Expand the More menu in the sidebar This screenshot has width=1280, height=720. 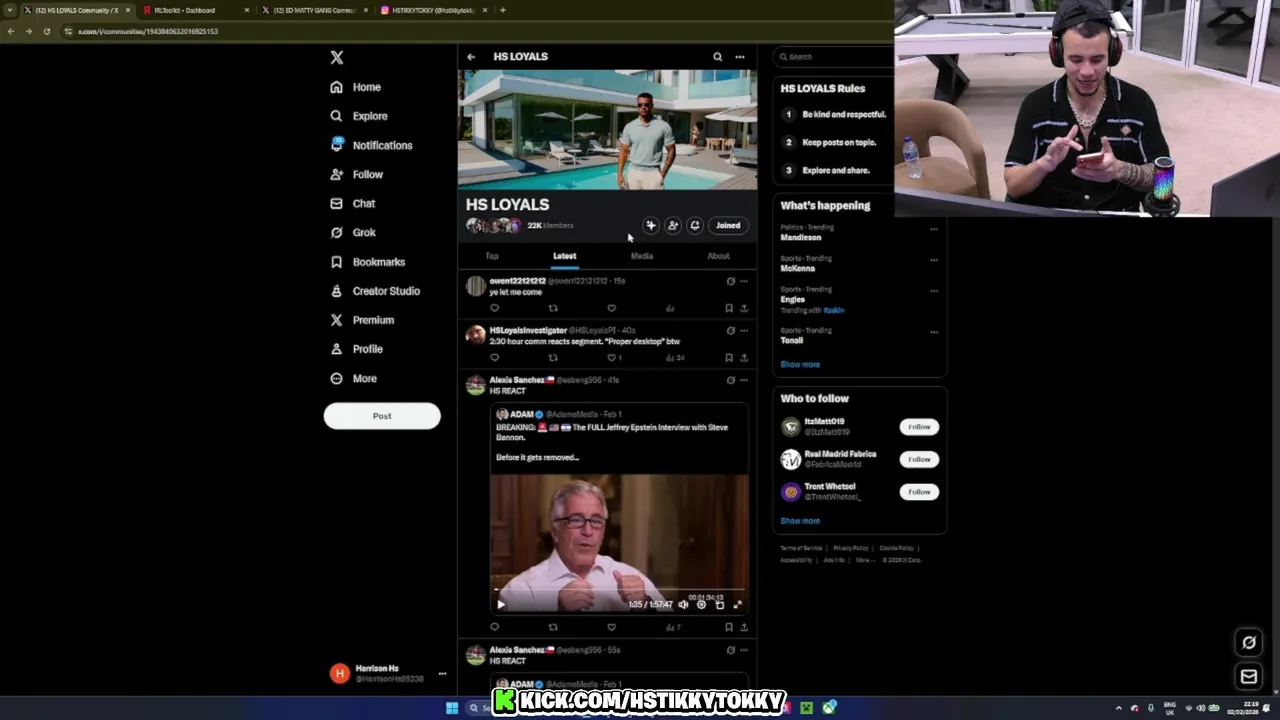[x=354, y=379]
